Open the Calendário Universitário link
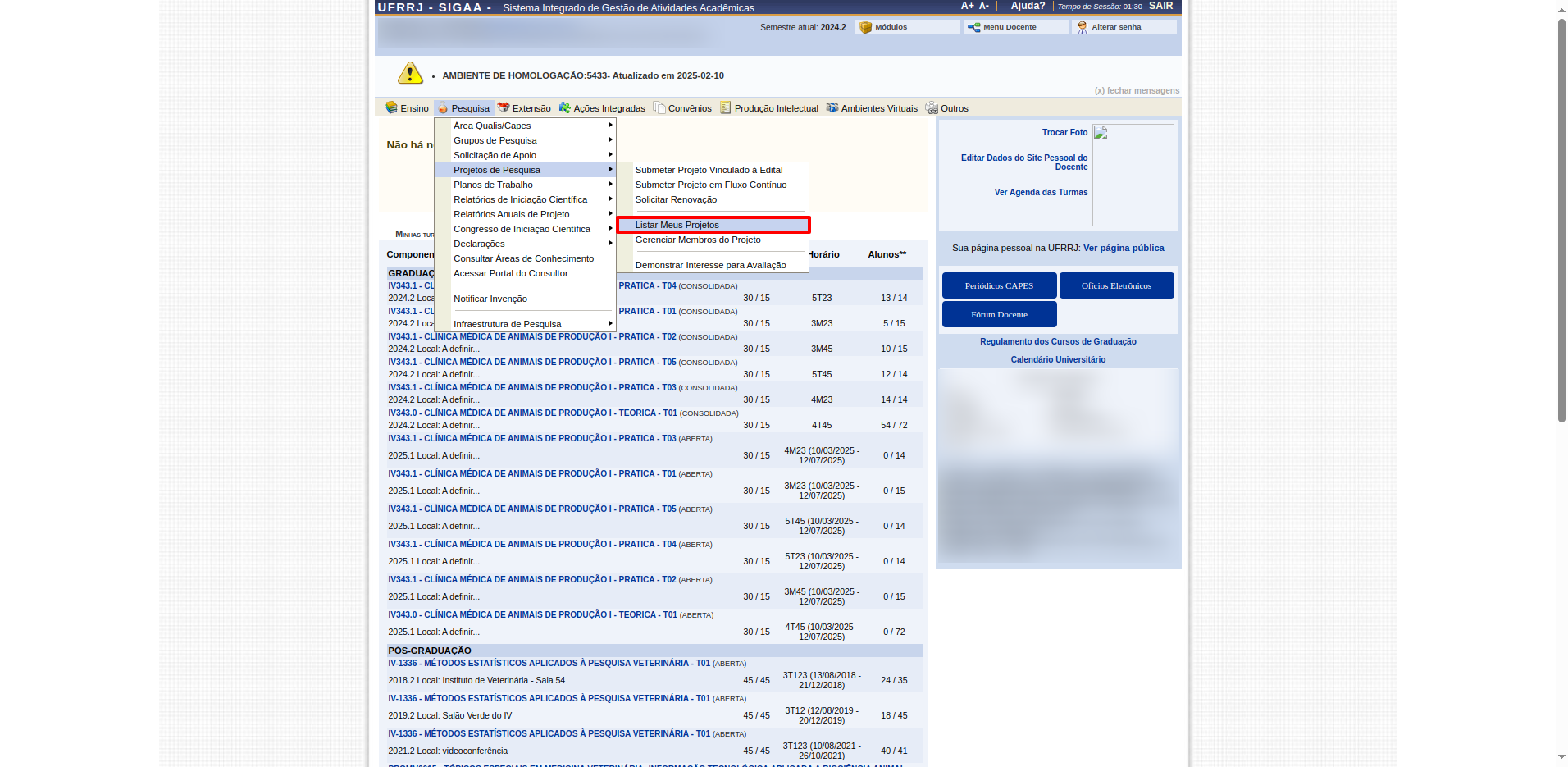The height and width of the screenshot is (767, 1568). click(x=1058, y=359)
